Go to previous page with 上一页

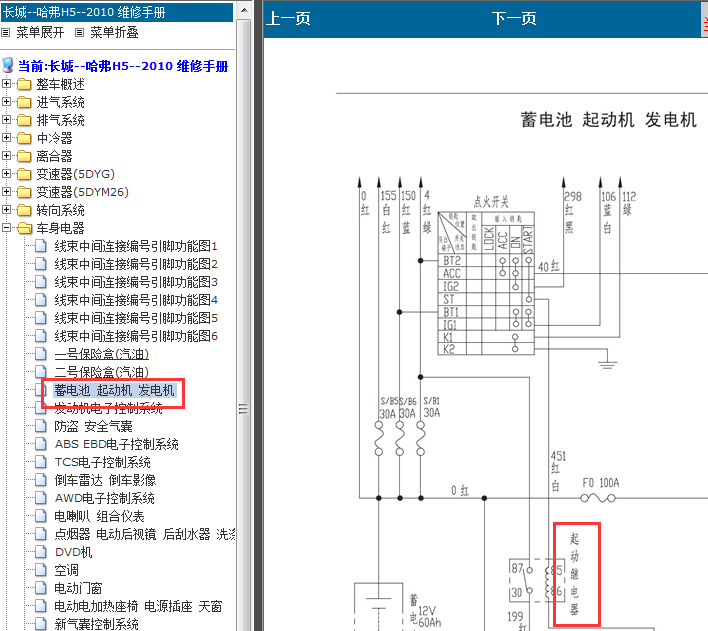[x=288, y=19]
